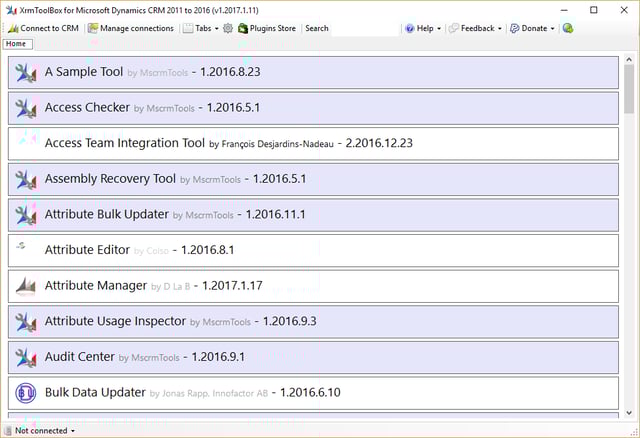Click the Attribute Bulk Updater icon
Viewport: 640px width, 438px height.
click(x=26, y=215)
